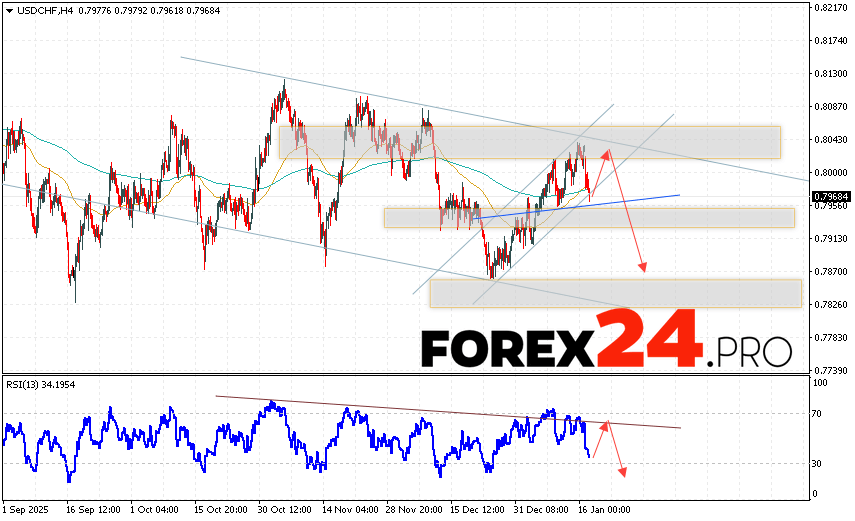Click the RSI level 70 axis label
Screen dimensions: 855x521
(818, 412)
